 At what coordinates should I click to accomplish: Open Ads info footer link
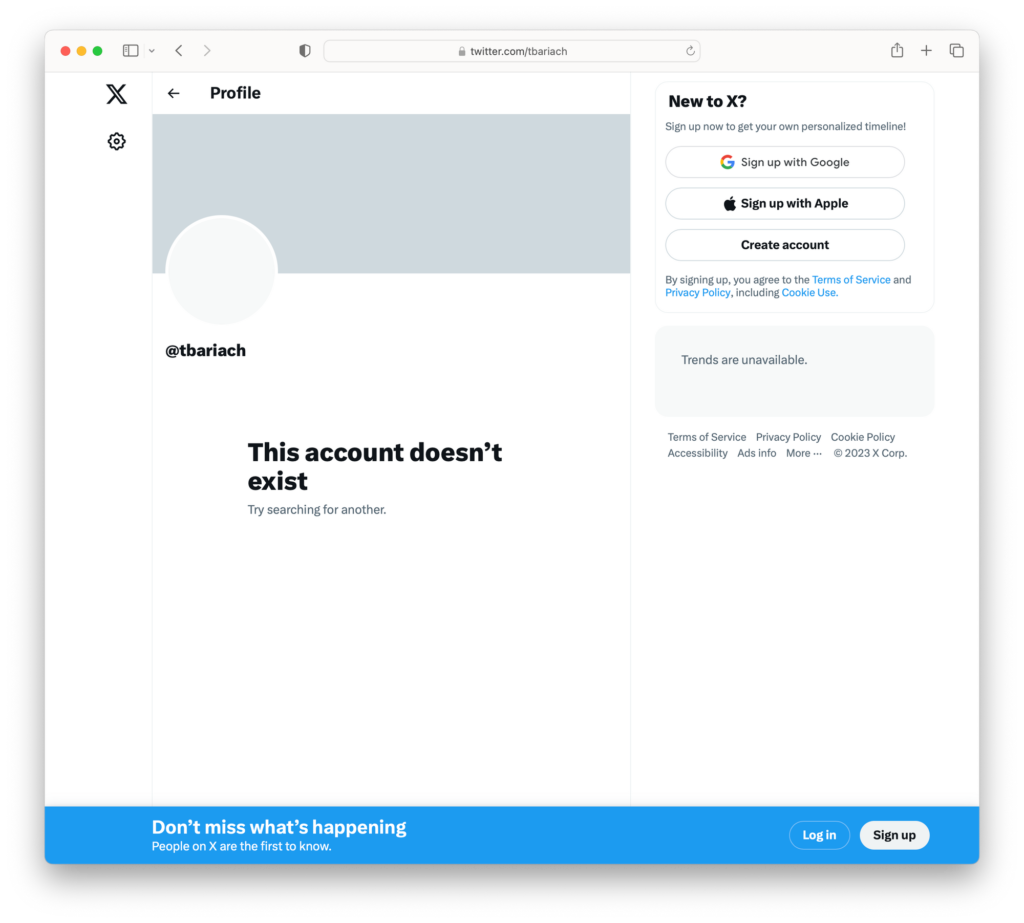[756, 453]
